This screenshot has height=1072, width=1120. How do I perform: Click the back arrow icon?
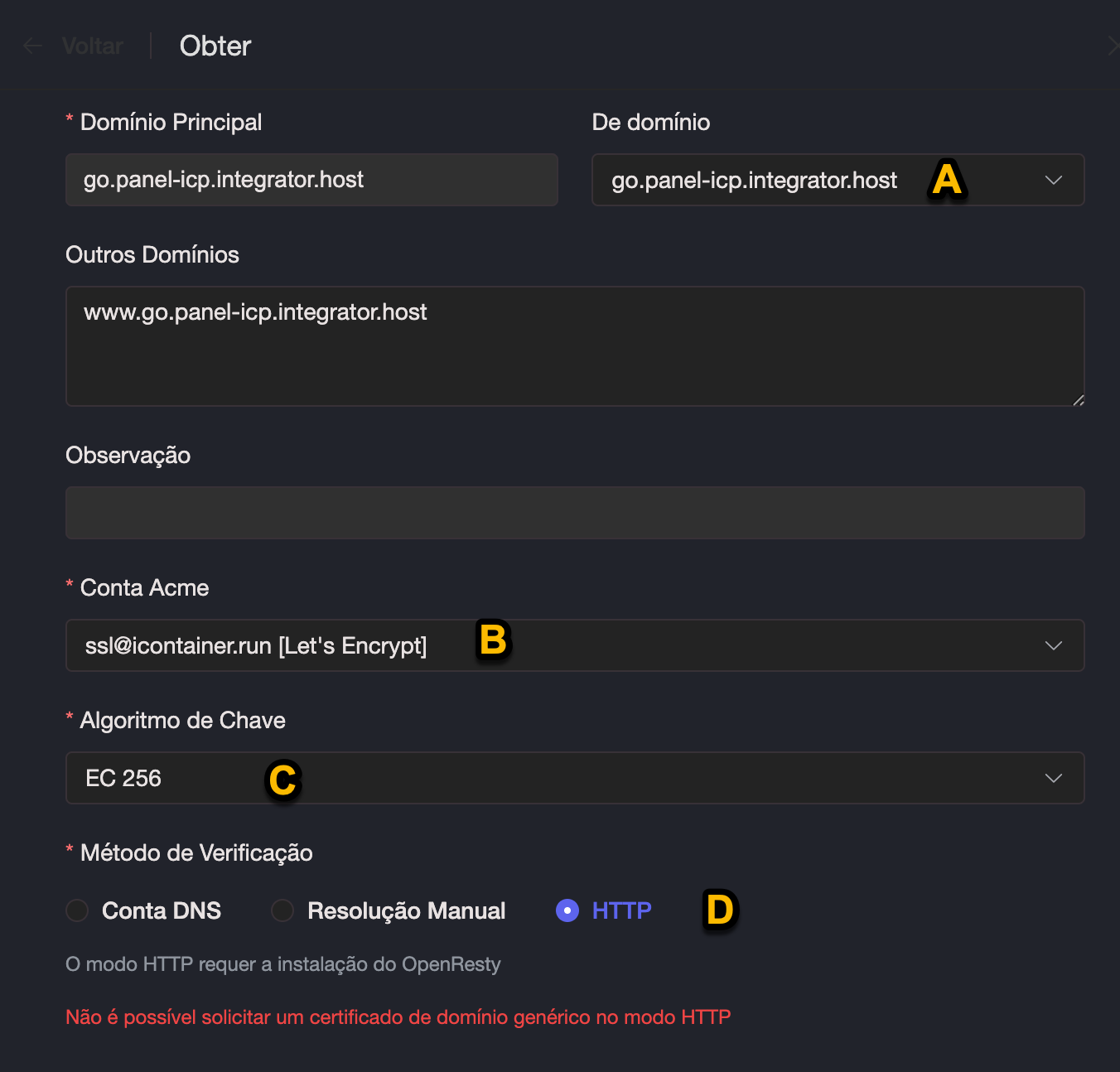coord(32,46)
